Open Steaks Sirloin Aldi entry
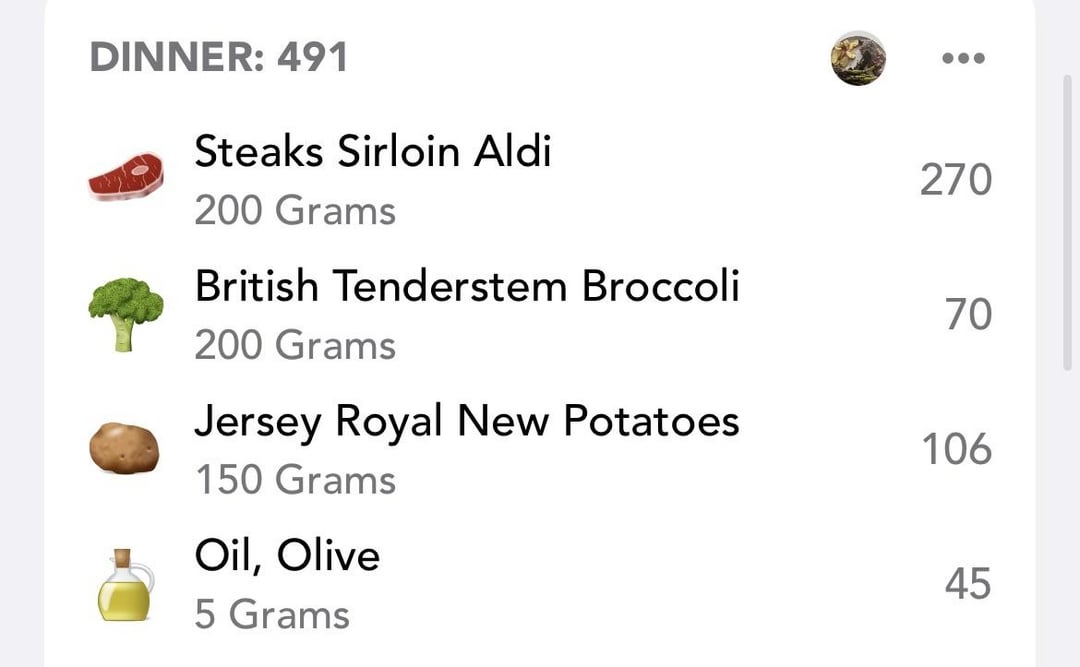This screenshot has height=667, width=1080. click(x=372, y=152)
